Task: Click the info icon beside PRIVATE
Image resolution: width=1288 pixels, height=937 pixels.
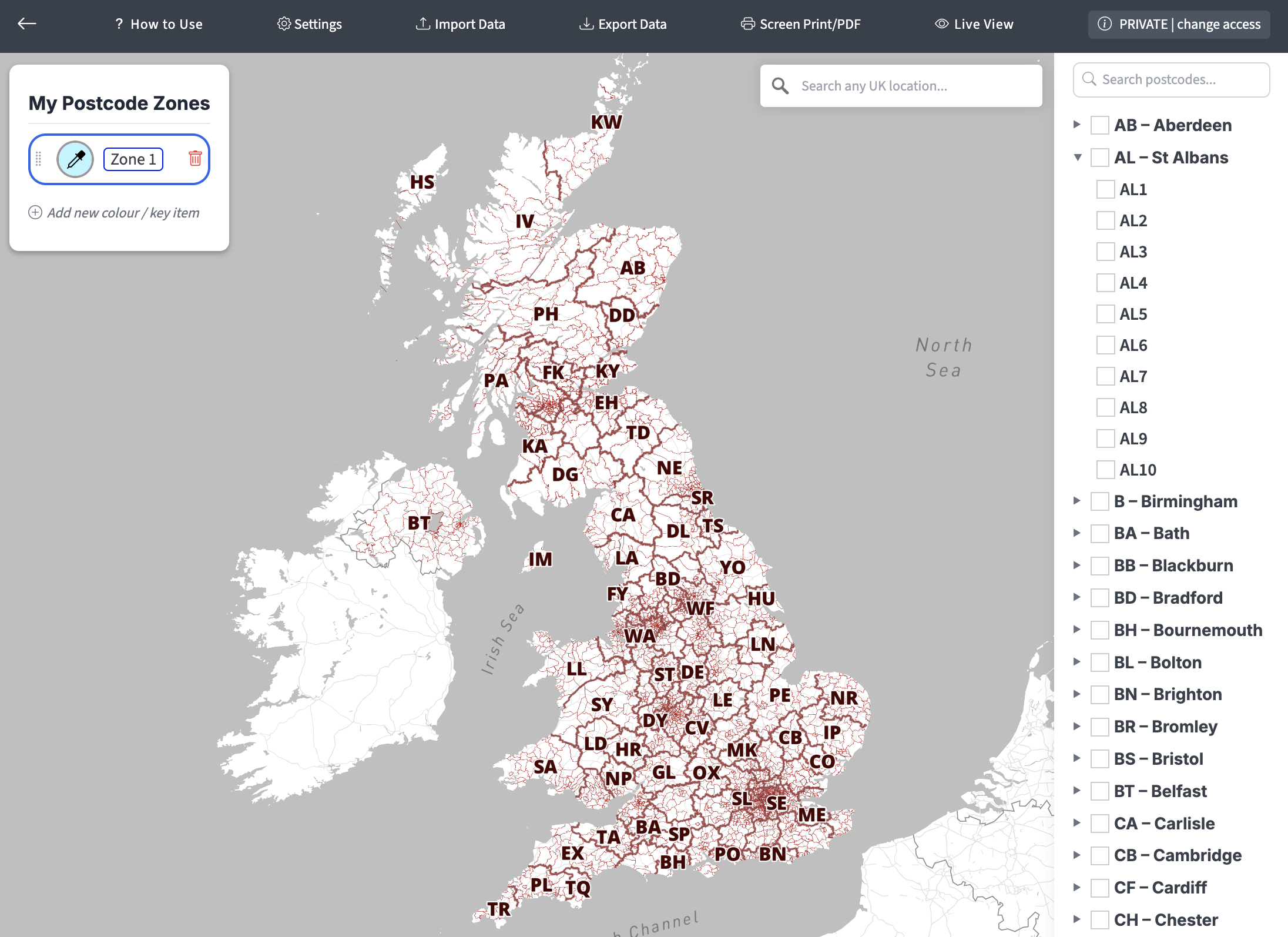Action: [1105, 24]
